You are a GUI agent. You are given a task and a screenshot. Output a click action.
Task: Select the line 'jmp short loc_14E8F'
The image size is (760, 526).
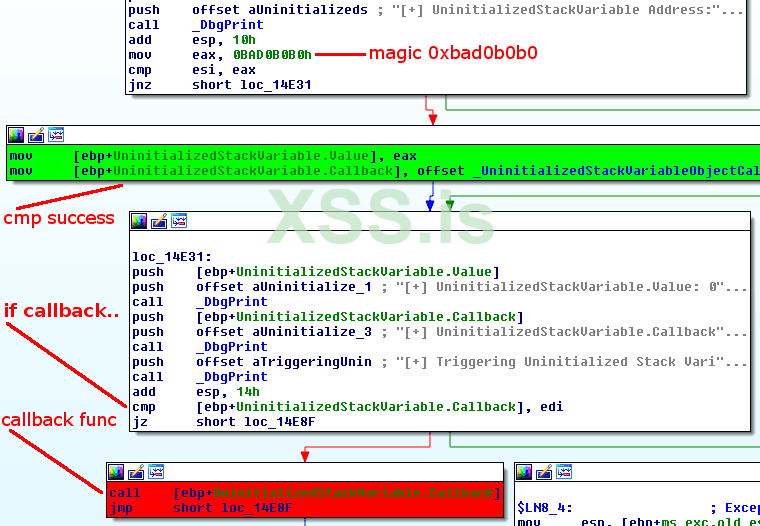pyautogui.click(x=201, y=508)
